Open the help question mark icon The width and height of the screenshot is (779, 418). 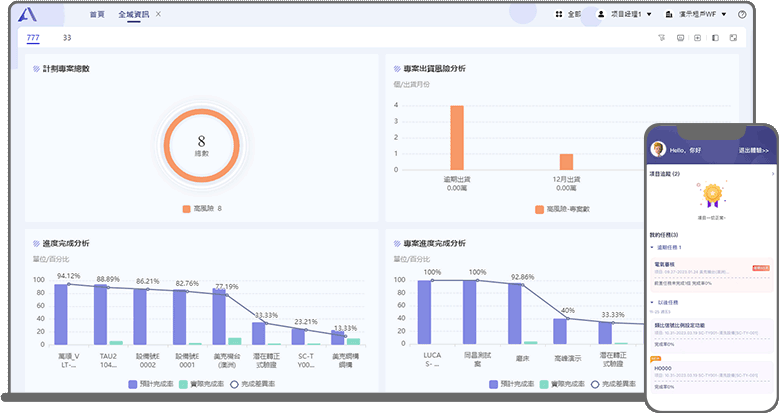[742, 15]
